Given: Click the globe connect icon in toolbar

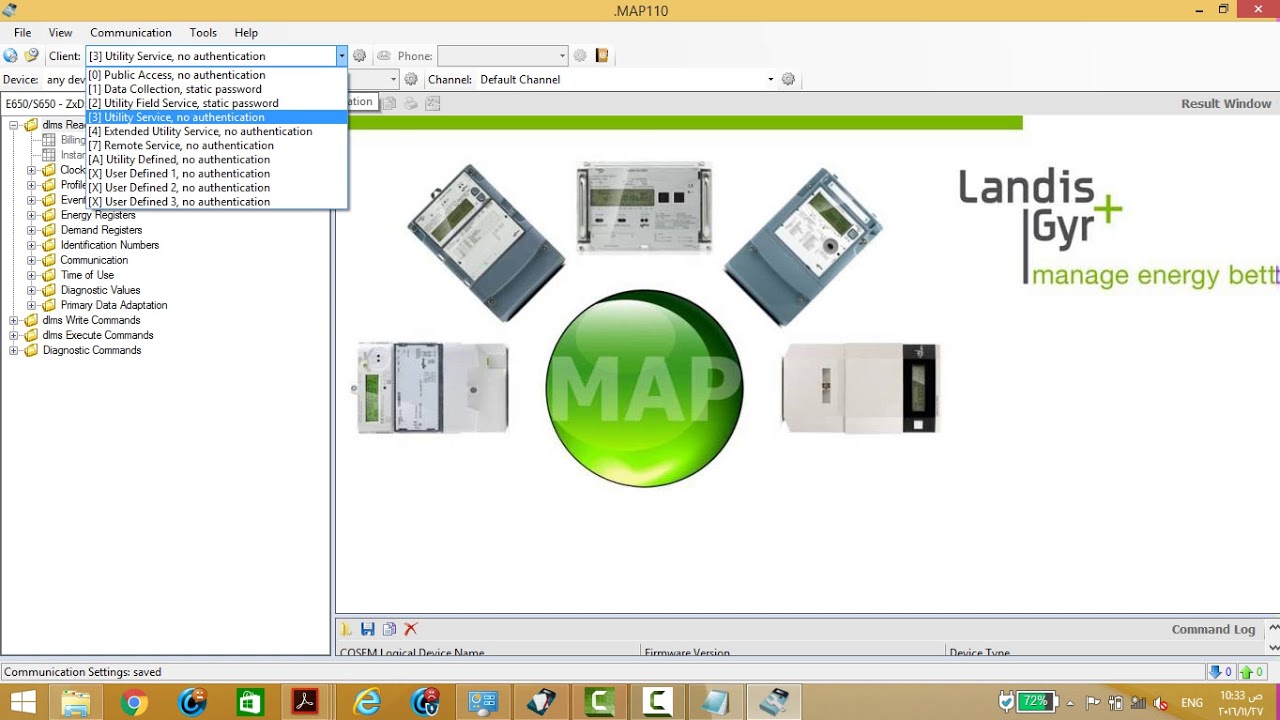Looking at the screenshot, I should tap(11, 56).
